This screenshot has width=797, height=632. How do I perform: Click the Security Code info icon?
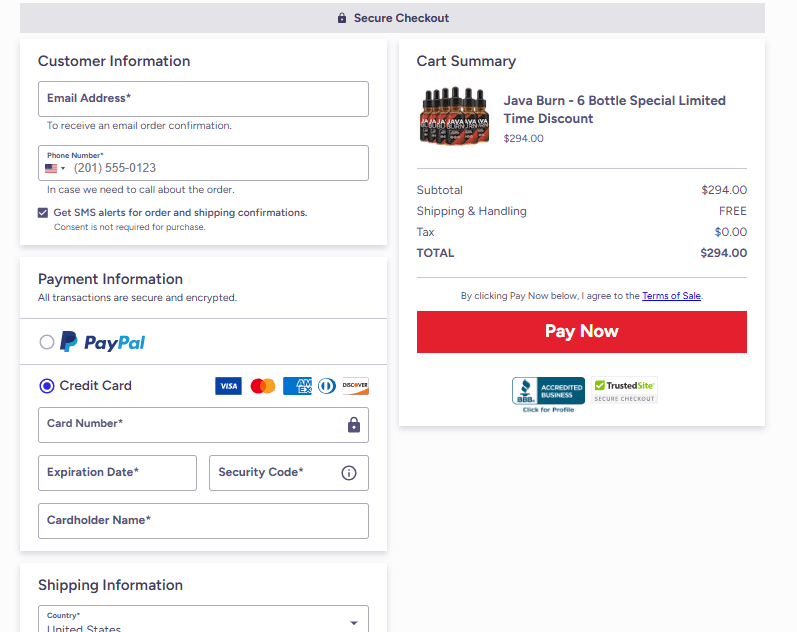click(x=349, y=473)
